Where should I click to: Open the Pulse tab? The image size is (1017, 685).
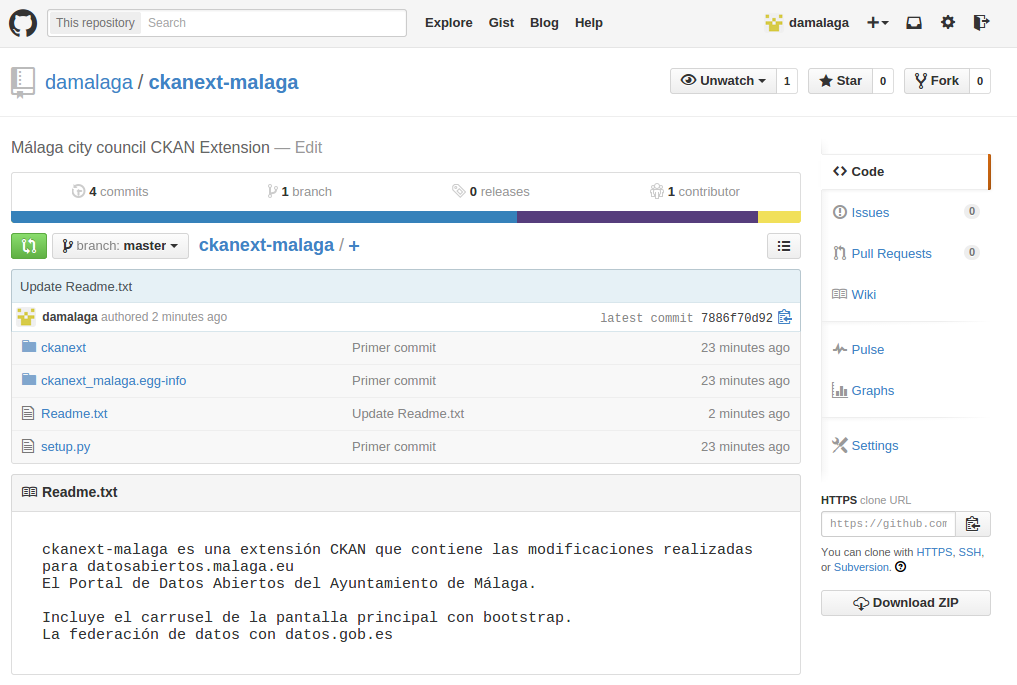tap(867, 350)
